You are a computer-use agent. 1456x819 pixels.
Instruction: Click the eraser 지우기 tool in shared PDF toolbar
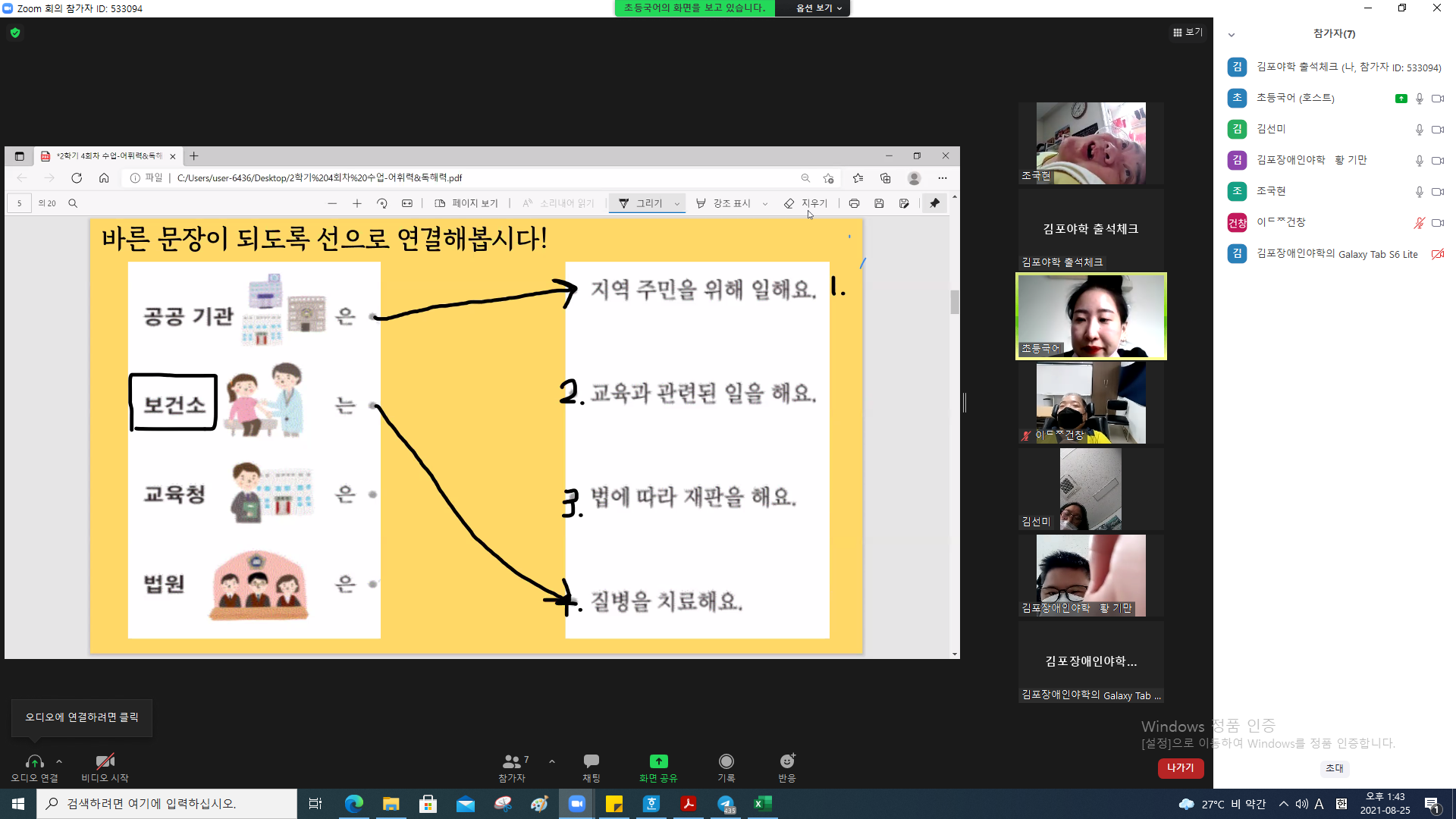[805, 203]
